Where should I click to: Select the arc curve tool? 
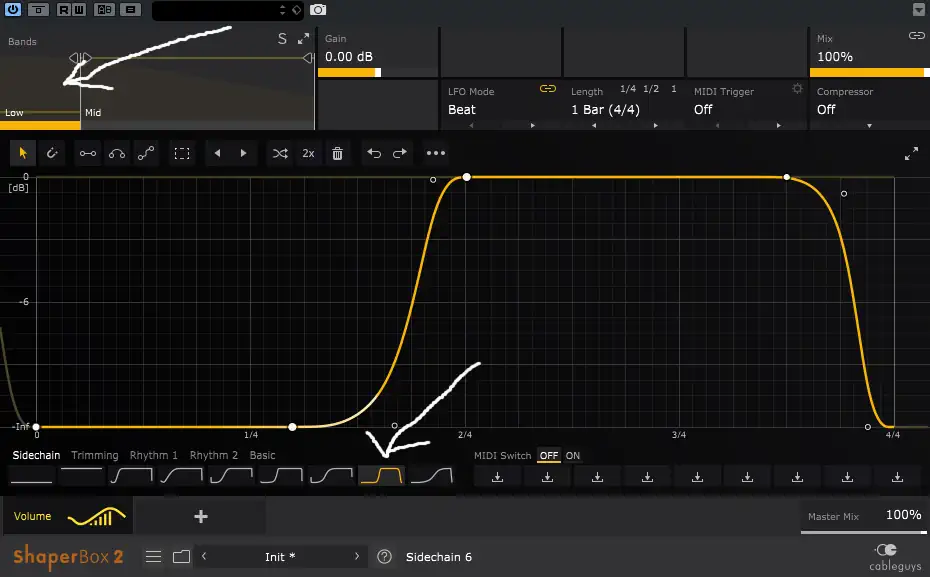[x=117, y=154]
